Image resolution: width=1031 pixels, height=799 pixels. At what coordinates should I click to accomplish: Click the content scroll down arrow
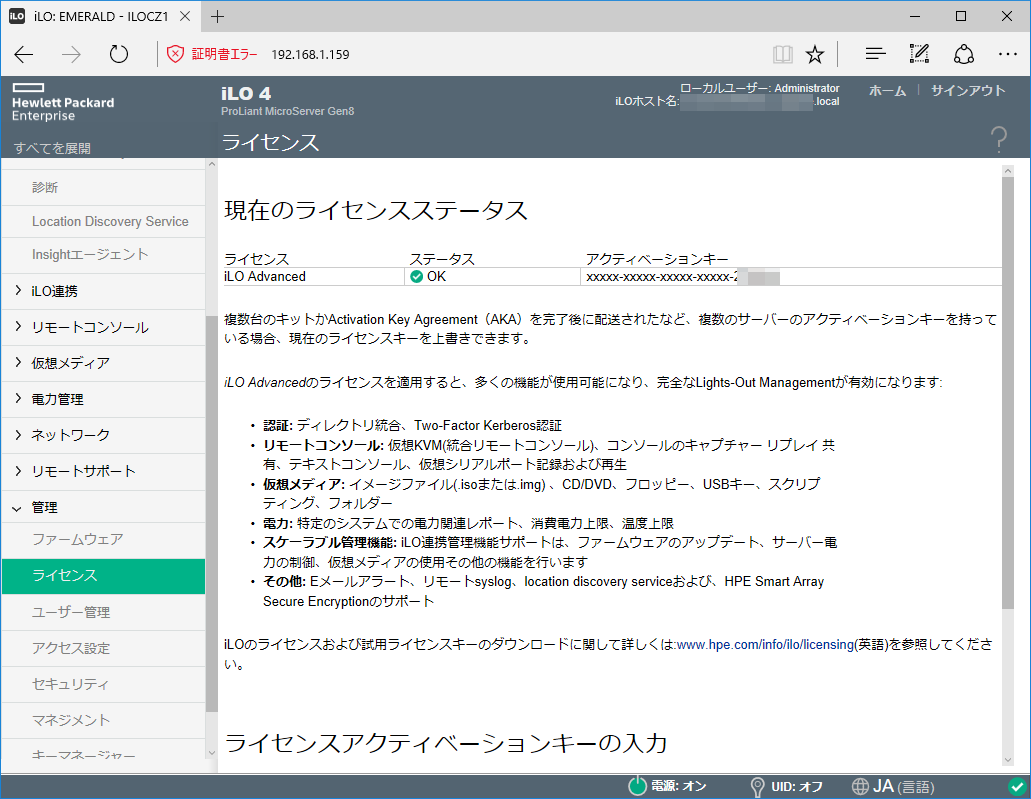1008,760
